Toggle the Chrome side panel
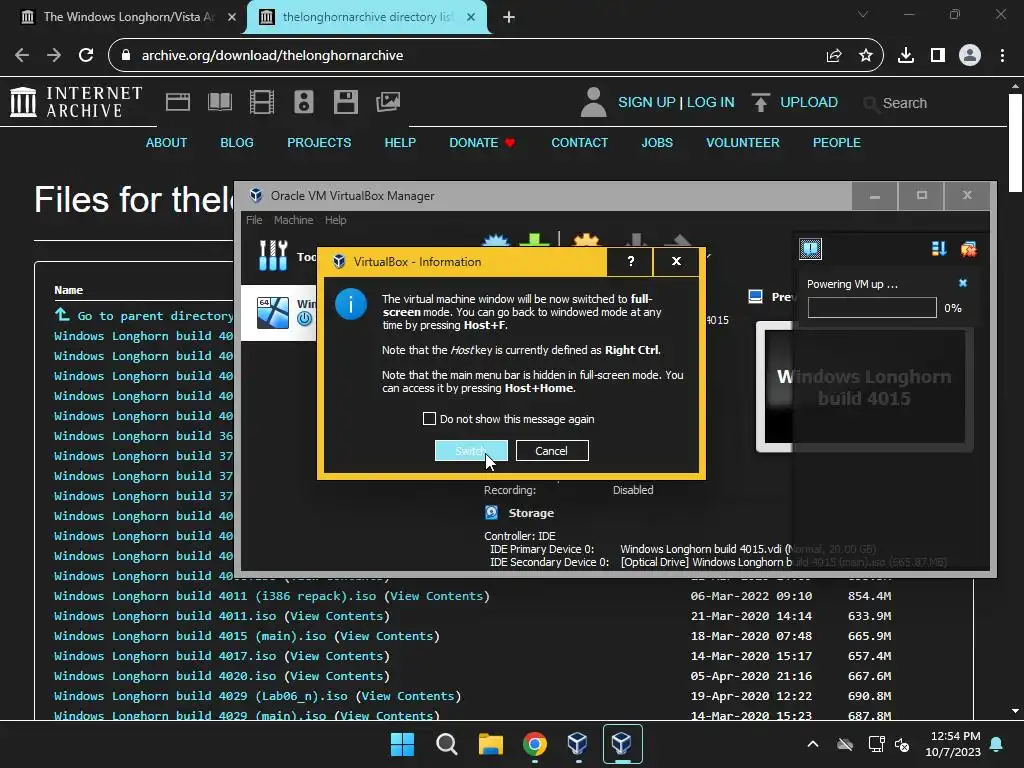Screen dimensions: 1024x768 coord(938,56)
